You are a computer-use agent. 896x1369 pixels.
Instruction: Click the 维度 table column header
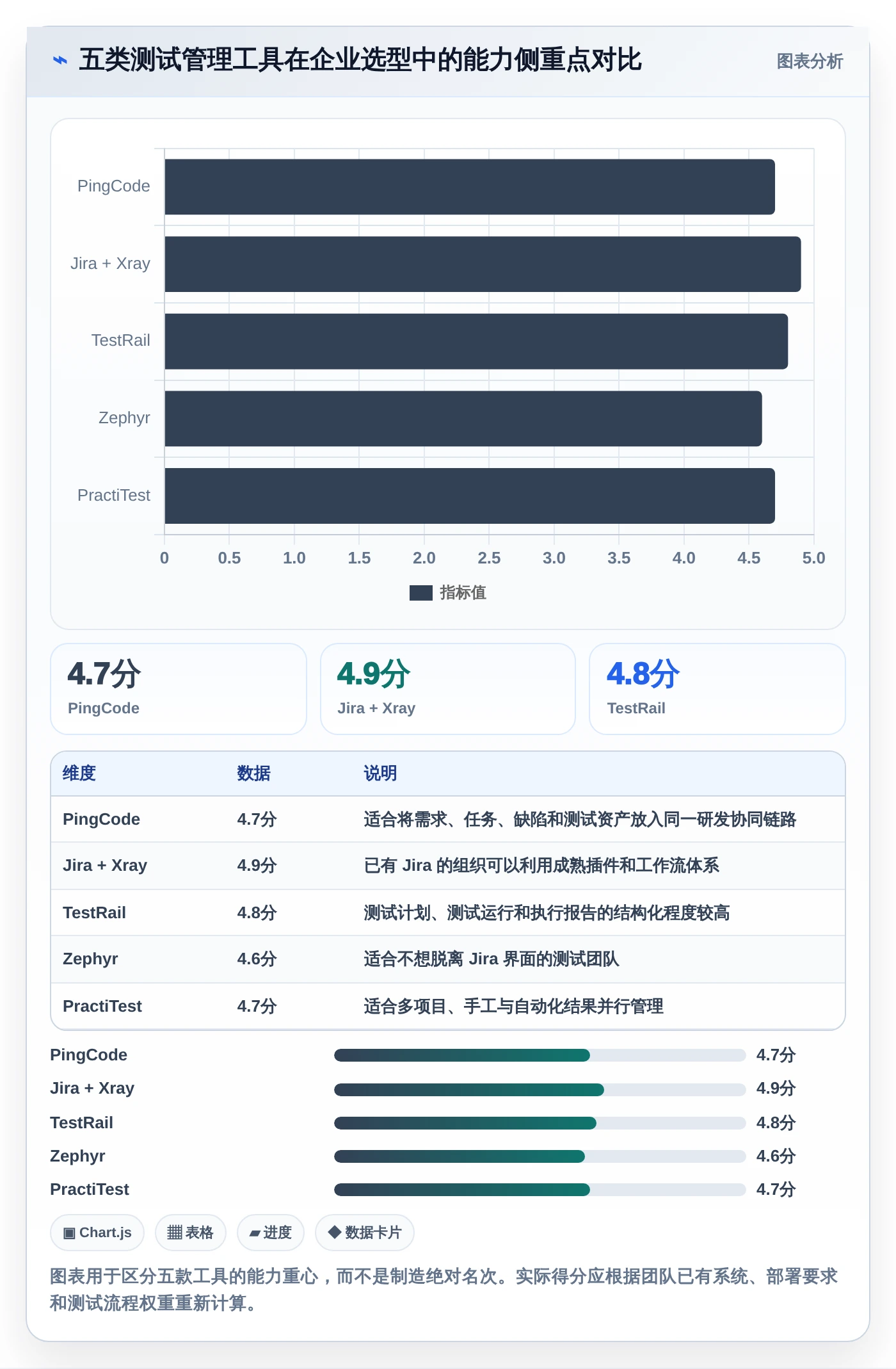click(79, 774)
